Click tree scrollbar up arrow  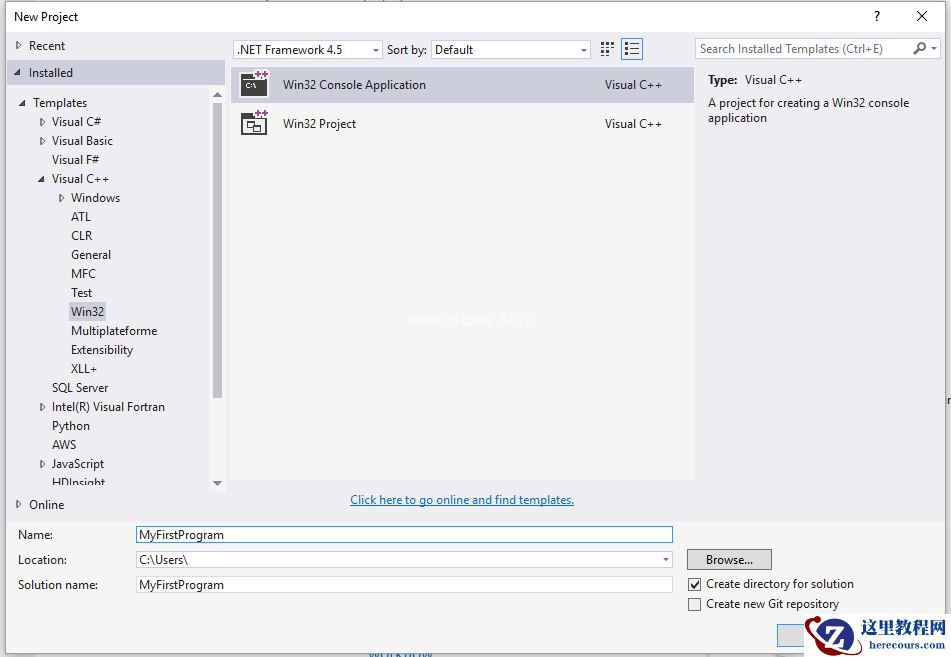pos(218,95)
